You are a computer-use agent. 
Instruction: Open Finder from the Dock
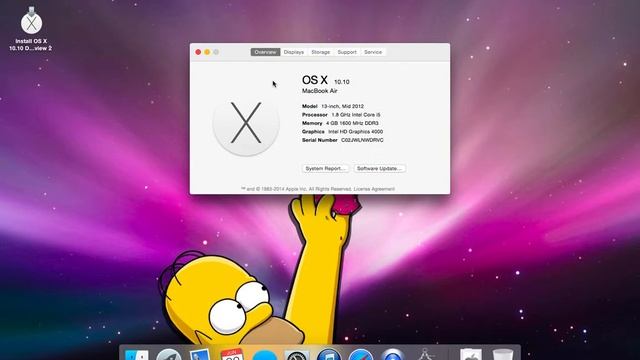pyautogui.click(x=136, y=355)
